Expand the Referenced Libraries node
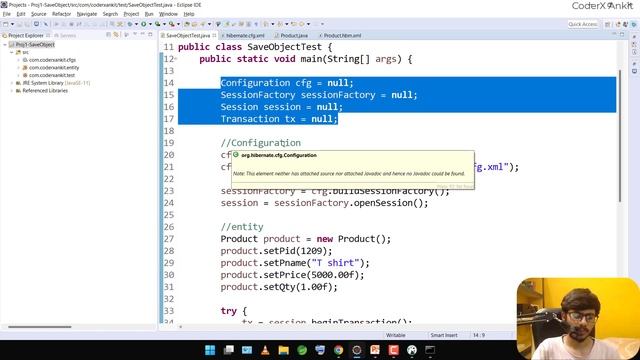The width and height of the screenshot is (640, 360). pyautogui.click(x=12, y=91)
